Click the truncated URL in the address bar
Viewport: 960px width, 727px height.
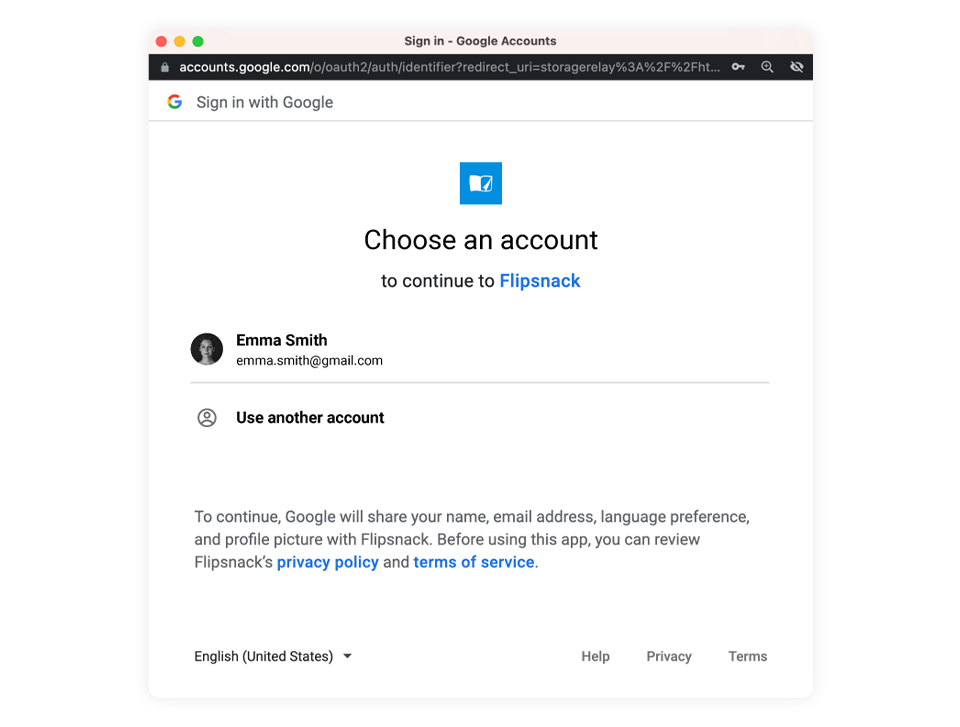pos(450,66)
